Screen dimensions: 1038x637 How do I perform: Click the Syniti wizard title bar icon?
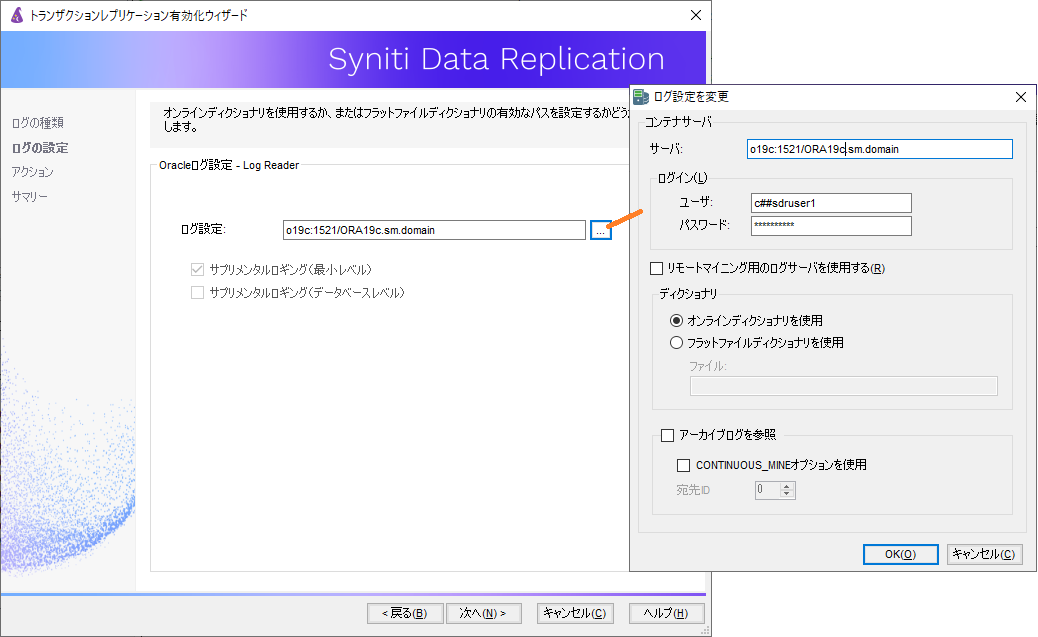click(x=15, y=16)
